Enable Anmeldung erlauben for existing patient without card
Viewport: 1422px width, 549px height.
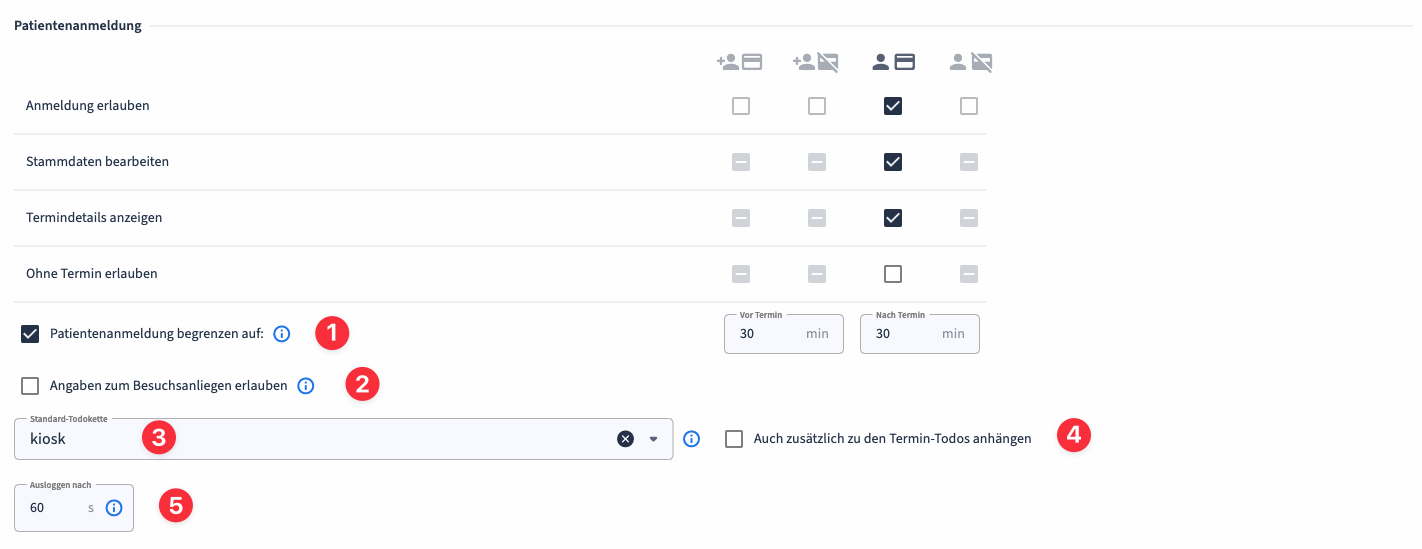(x=969, y=106)
